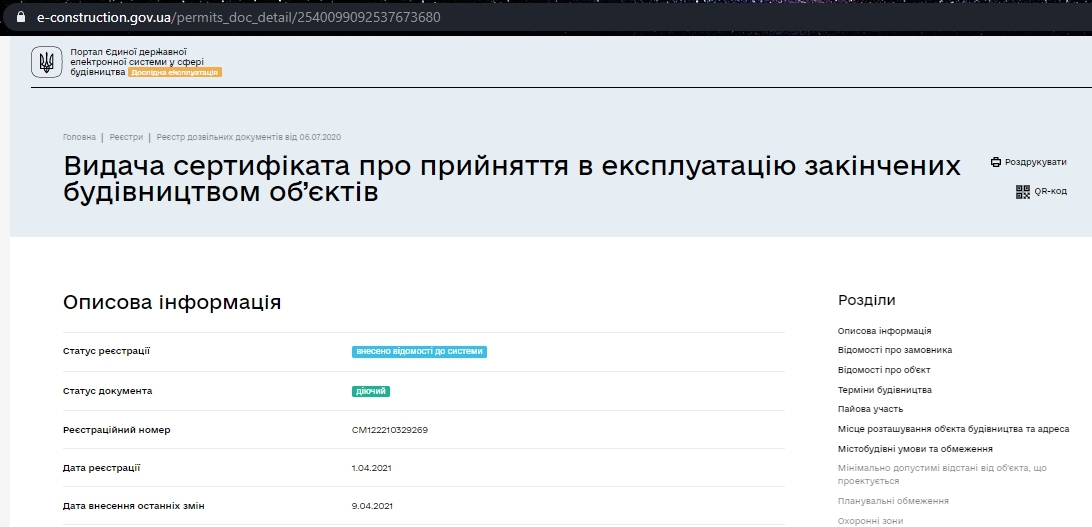Click the 'внесено відомості до системи' status badge

pos(419,352)
